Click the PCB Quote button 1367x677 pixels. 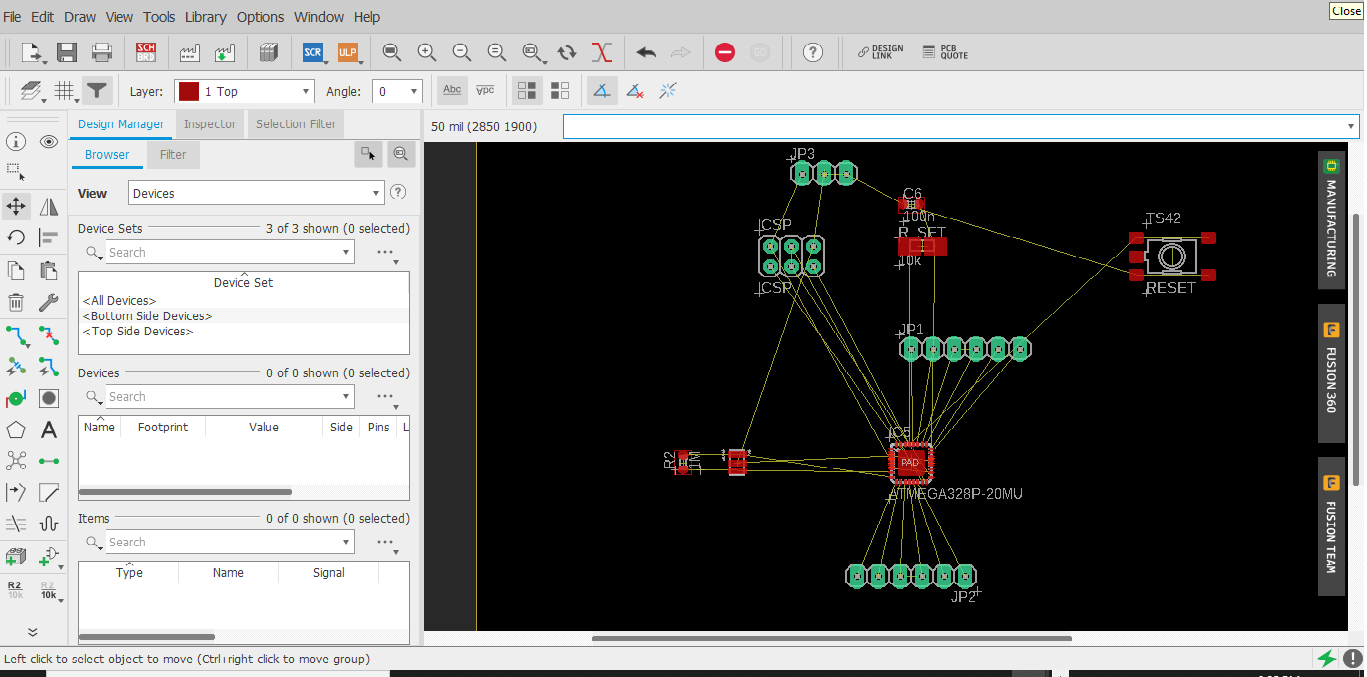pos(945,52)
